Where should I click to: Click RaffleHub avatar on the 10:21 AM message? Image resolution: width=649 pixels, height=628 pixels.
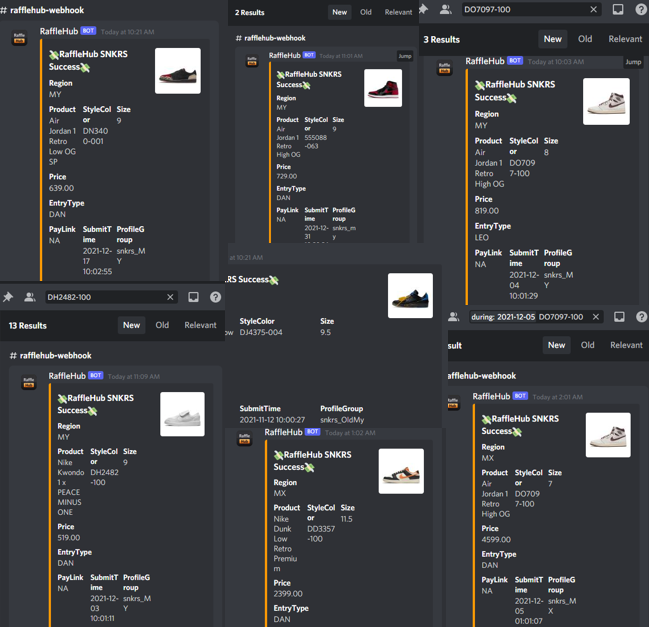click(19, 38)
